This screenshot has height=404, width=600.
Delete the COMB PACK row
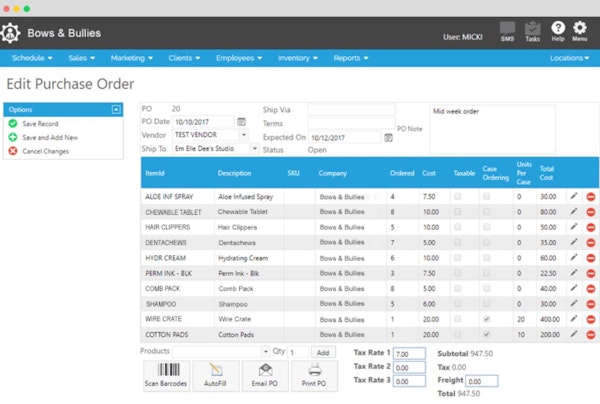591,288
